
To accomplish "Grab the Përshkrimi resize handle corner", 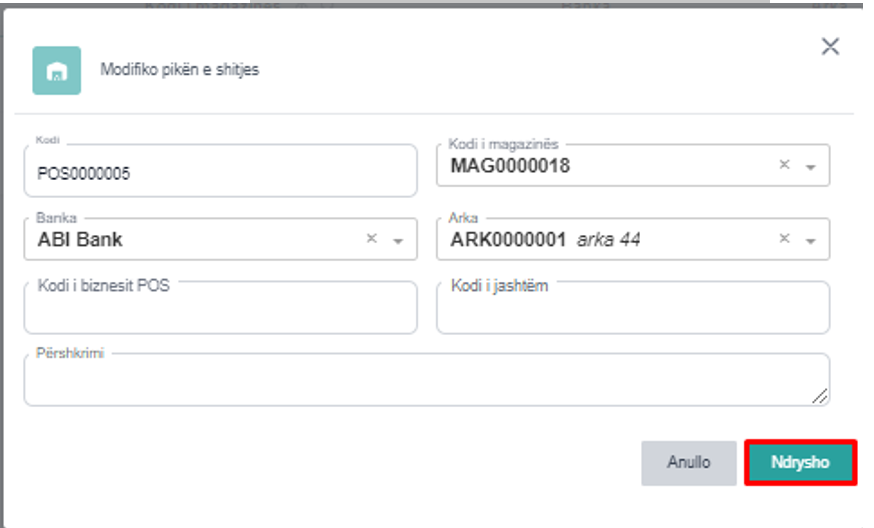I will [x=820, y=396].
